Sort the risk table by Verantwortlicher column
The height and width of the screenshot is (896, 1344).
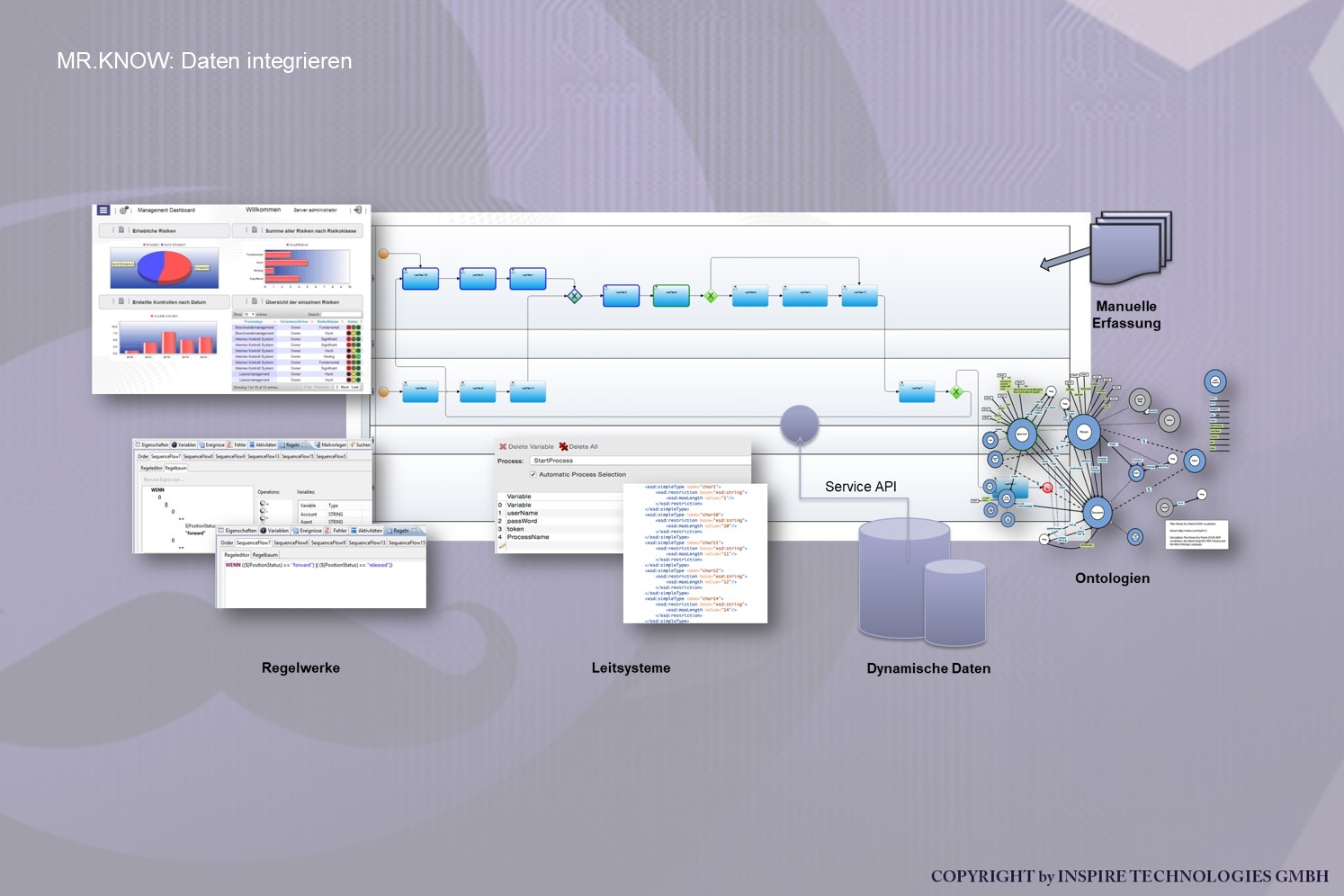(x=294, y=321)
